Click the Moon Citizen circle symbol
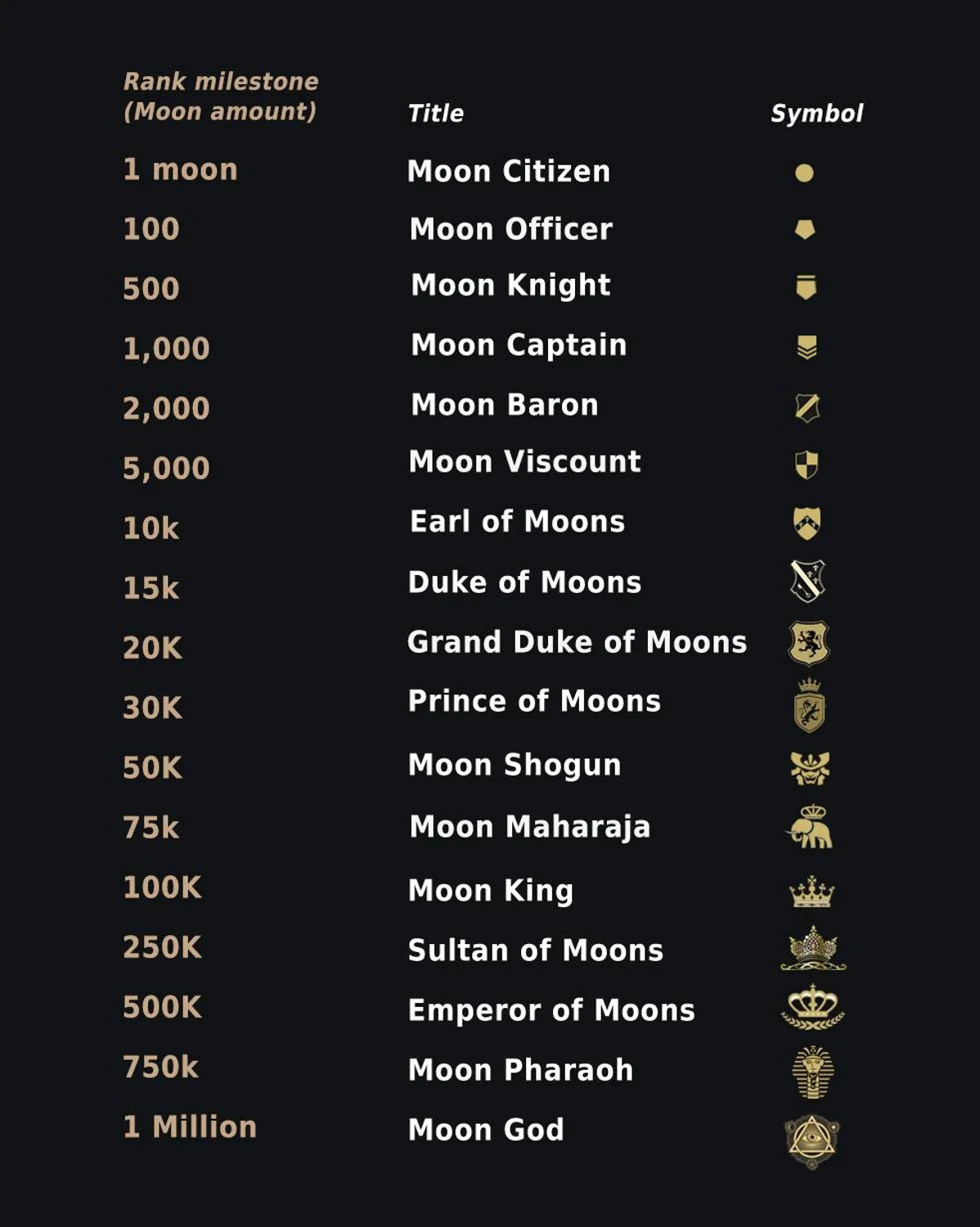Viewport: 980px width, 1227px height. point(804,173)
